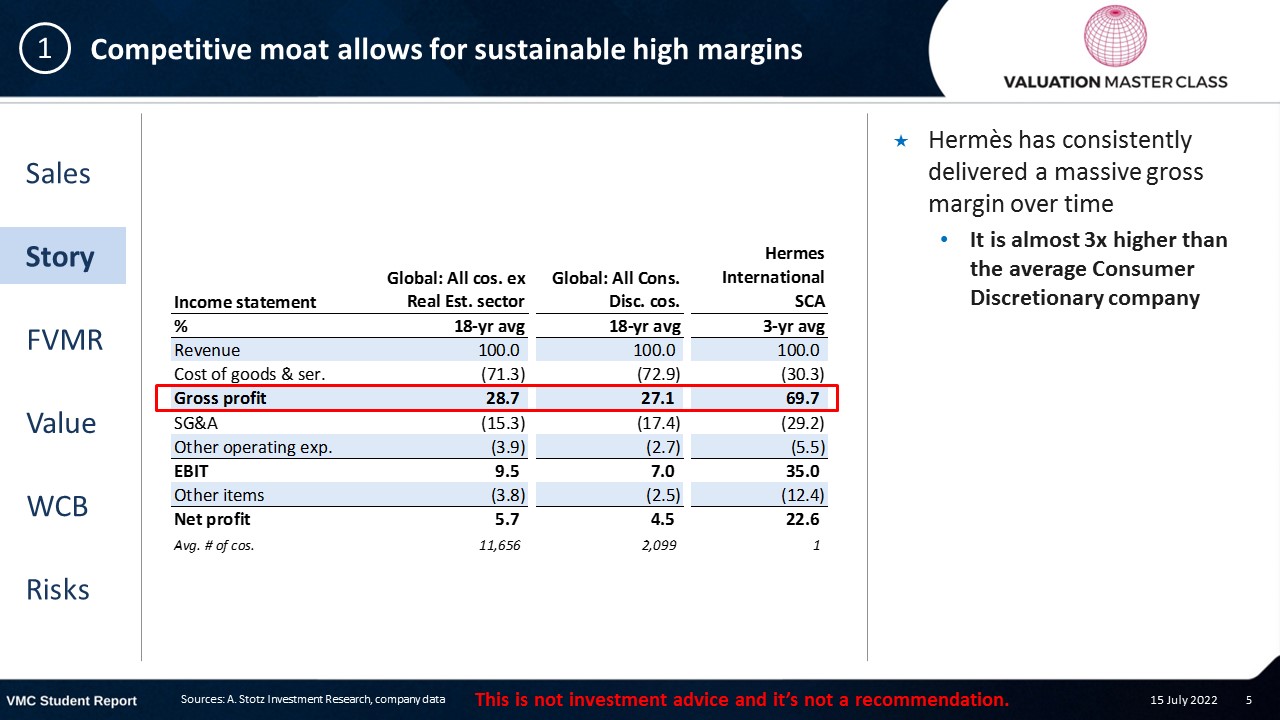Click the slide page number 5

(x=1248, y=700)
